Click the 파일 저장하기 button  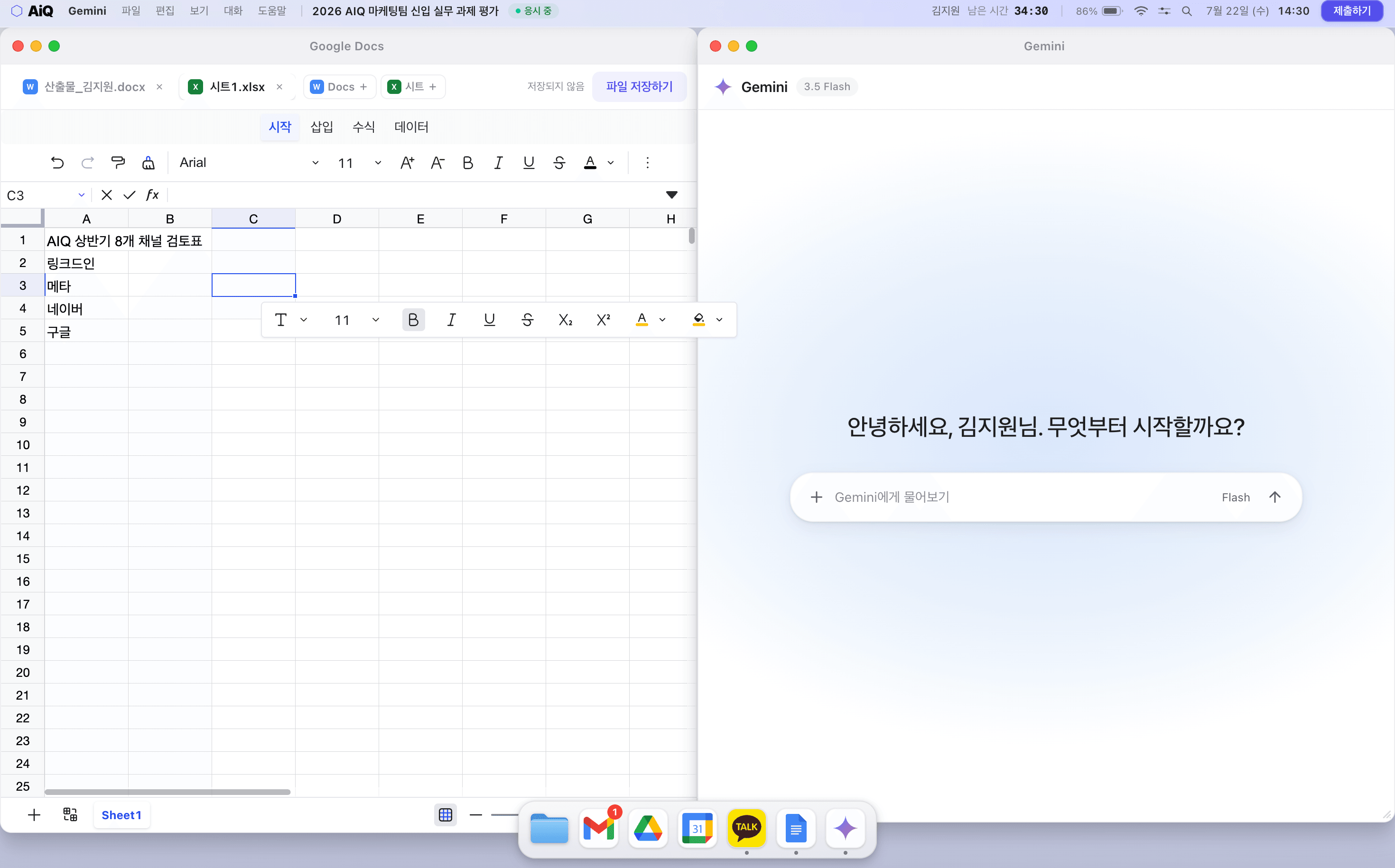pos(639,87)
